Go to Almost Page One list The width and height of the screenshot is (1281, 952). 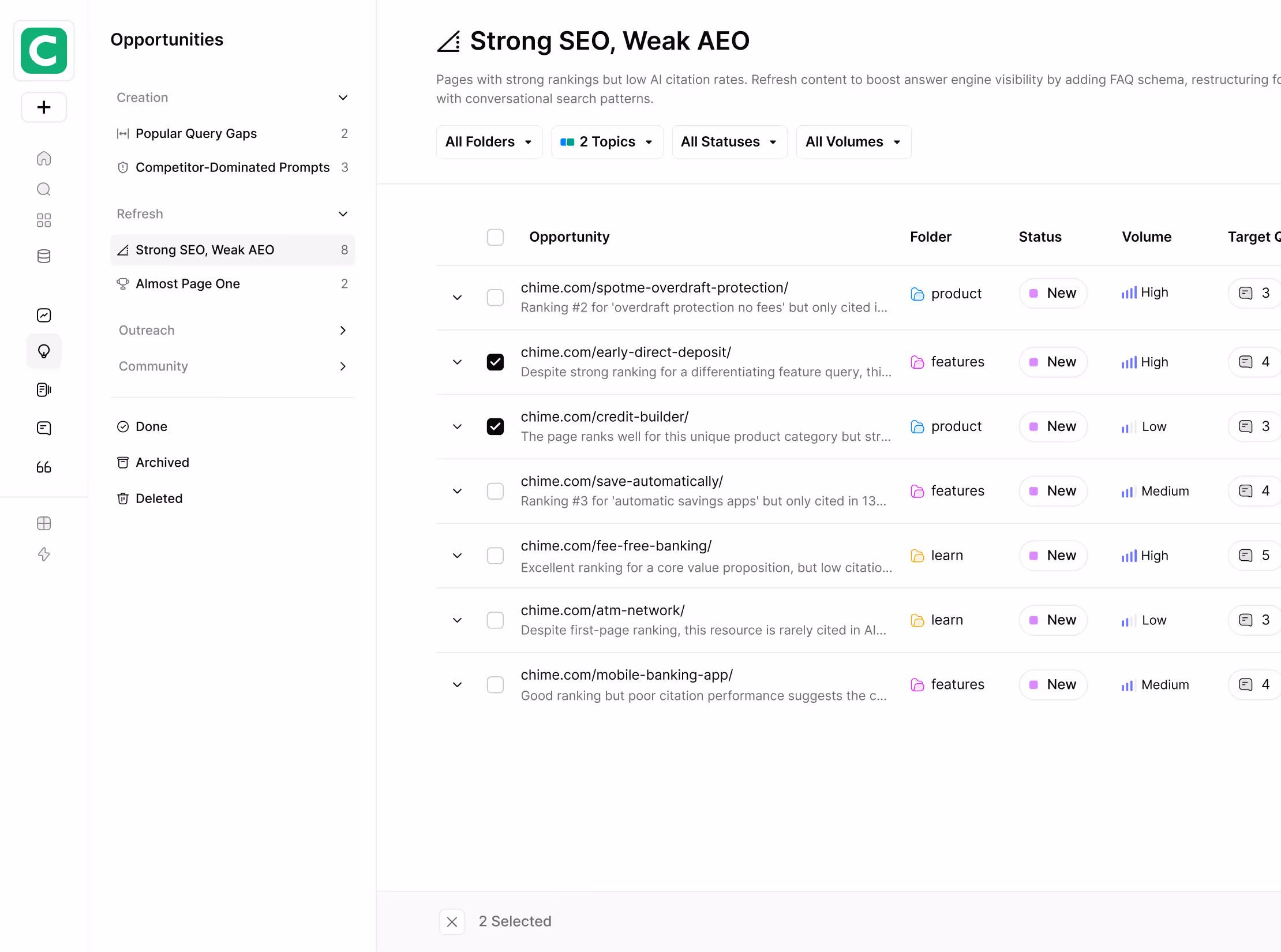click(188, 284)
